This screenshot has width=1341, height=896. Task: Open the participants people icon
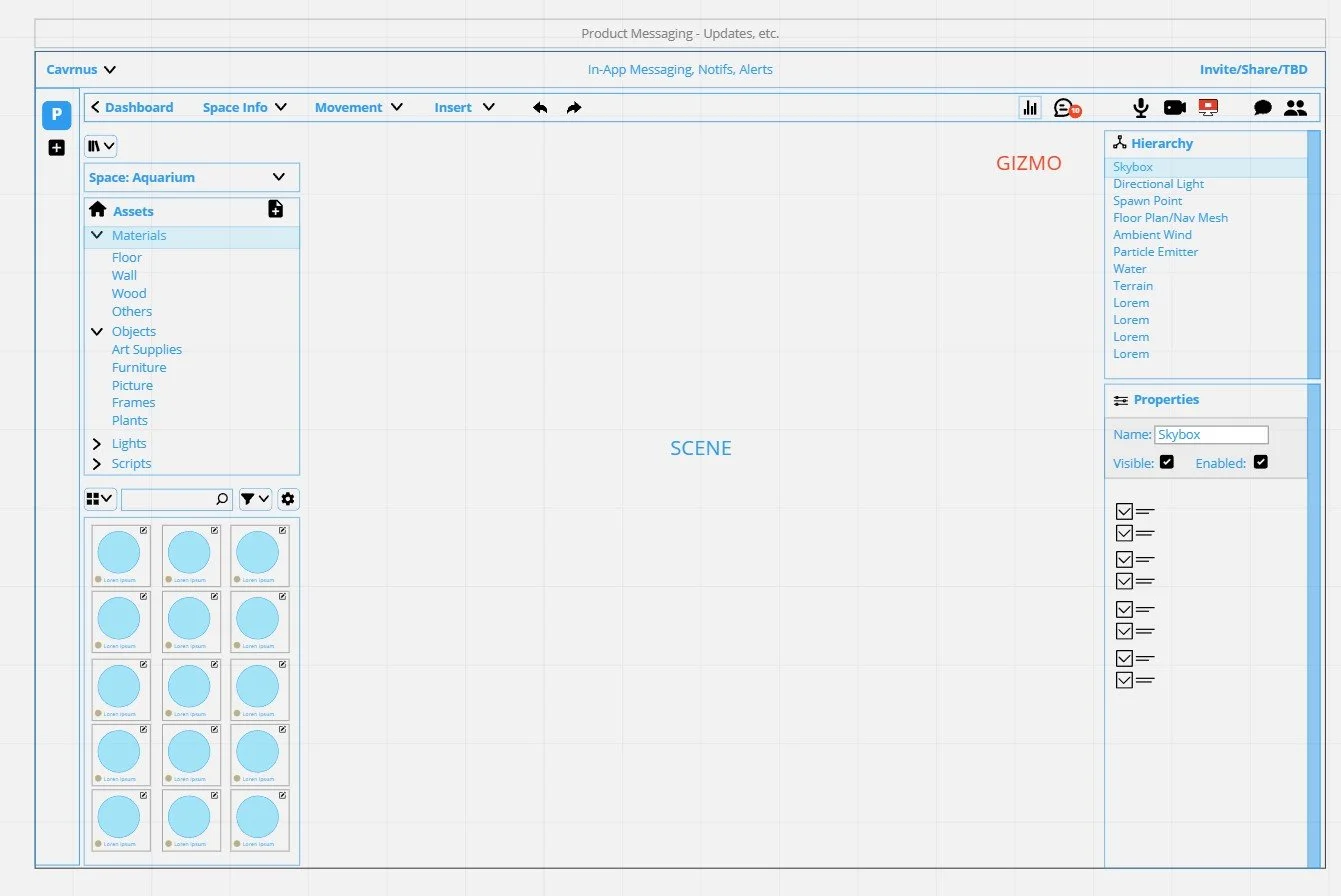[1296, 108]
